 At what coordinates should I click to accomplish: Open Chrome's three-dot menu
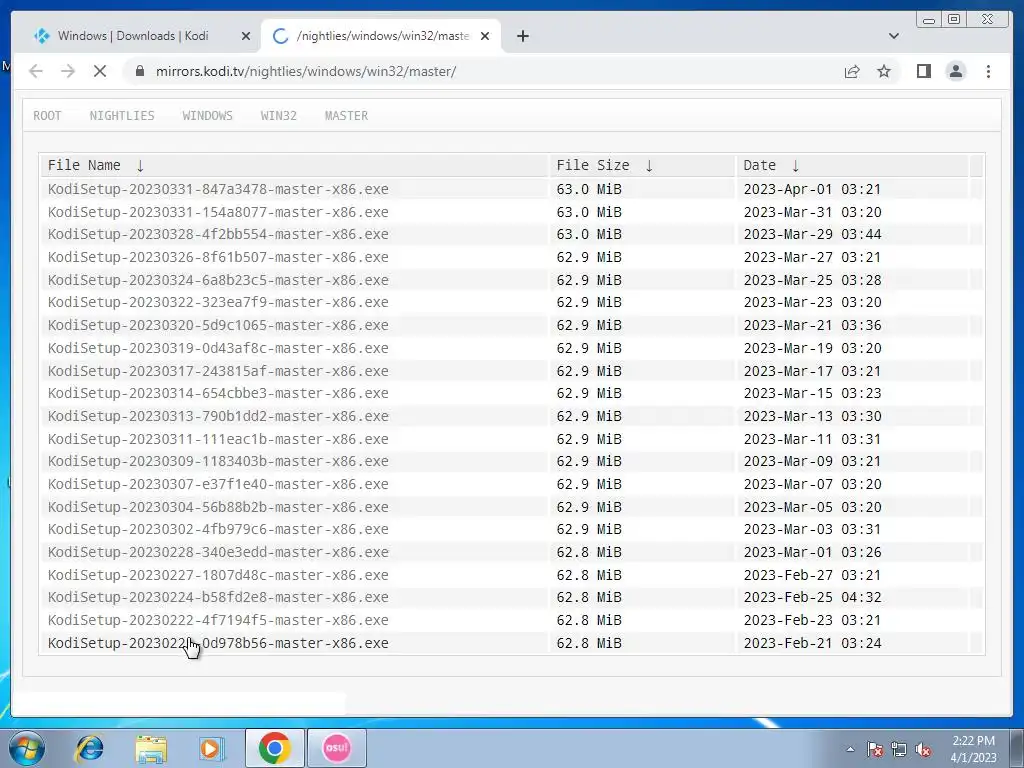pyautogui.click(x=988, y=71)
